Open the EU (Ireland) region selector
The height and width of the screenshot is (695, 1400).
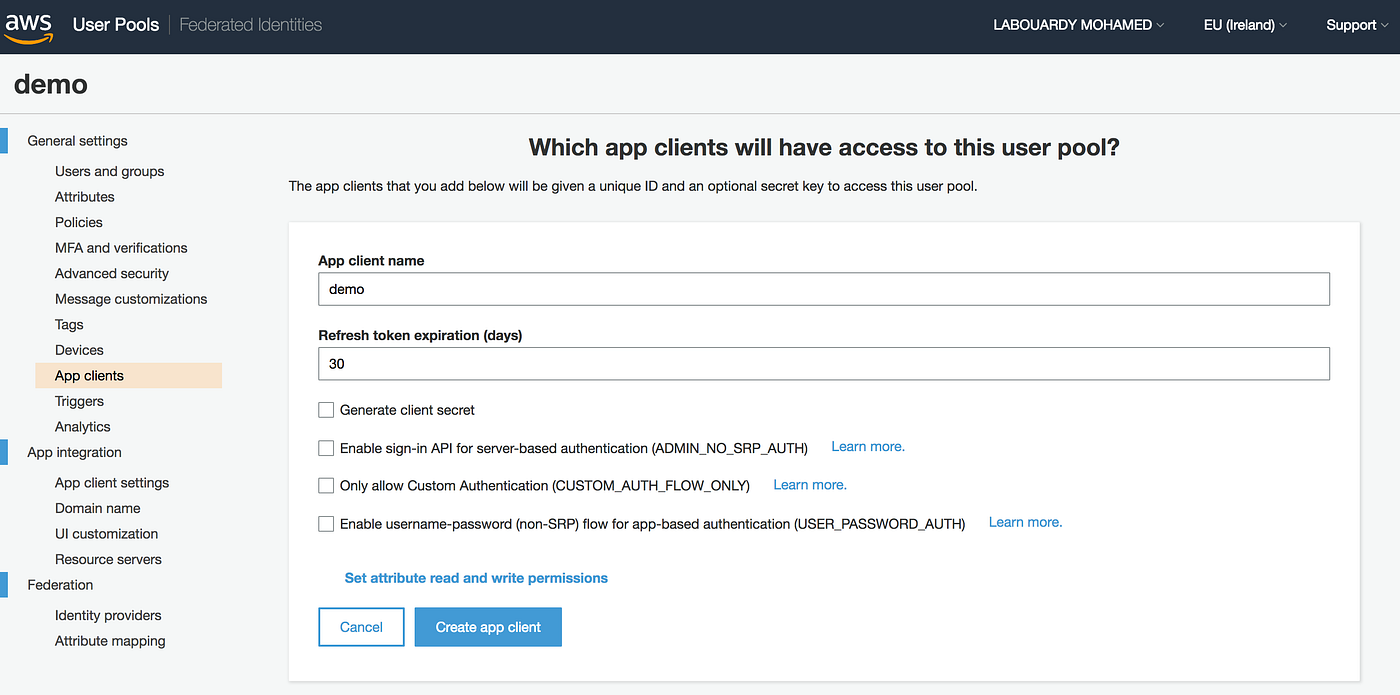point(1243,25)
